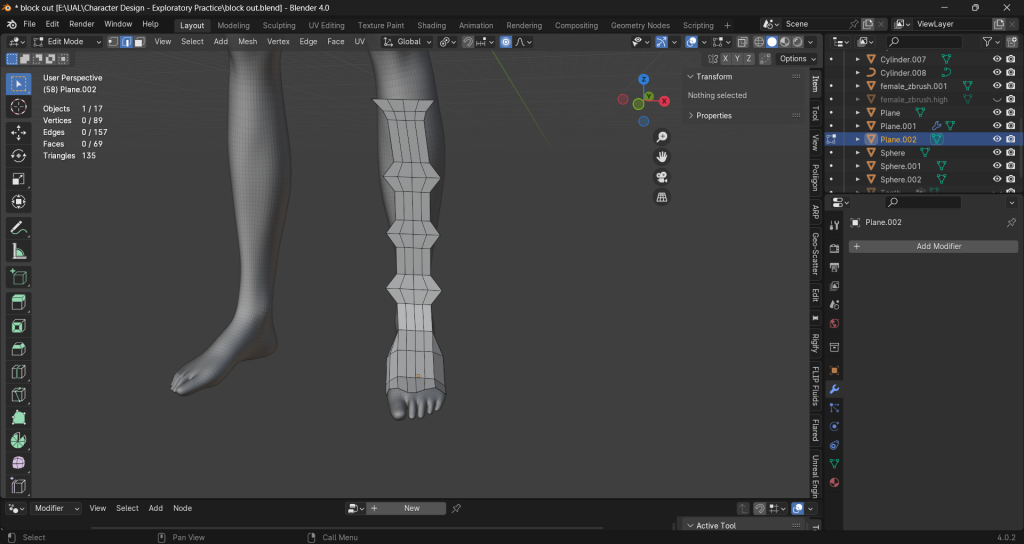The width and height of the screenshot is (1024, 544).
Task: Click the red X axis gizmo circle
Action: (x=664, y=101)
